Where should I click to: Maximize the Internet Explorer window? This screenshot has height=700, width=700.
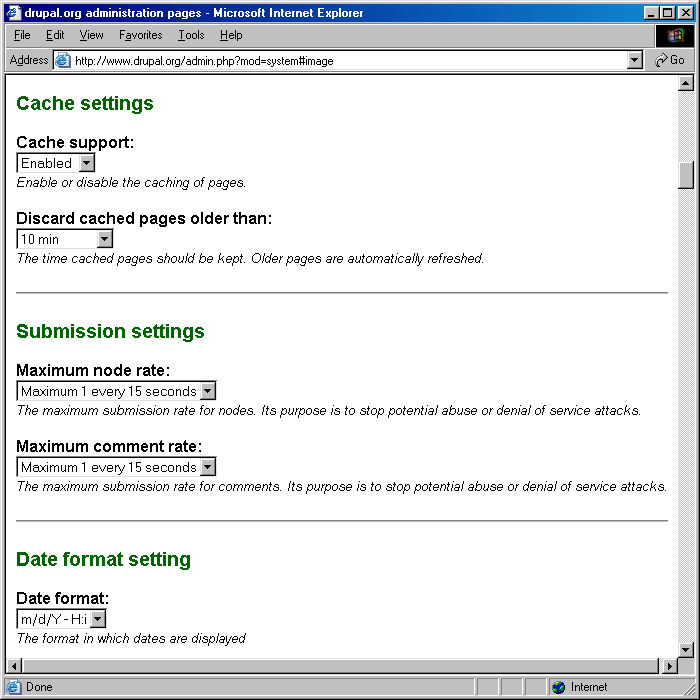click(x=667, y=12)
